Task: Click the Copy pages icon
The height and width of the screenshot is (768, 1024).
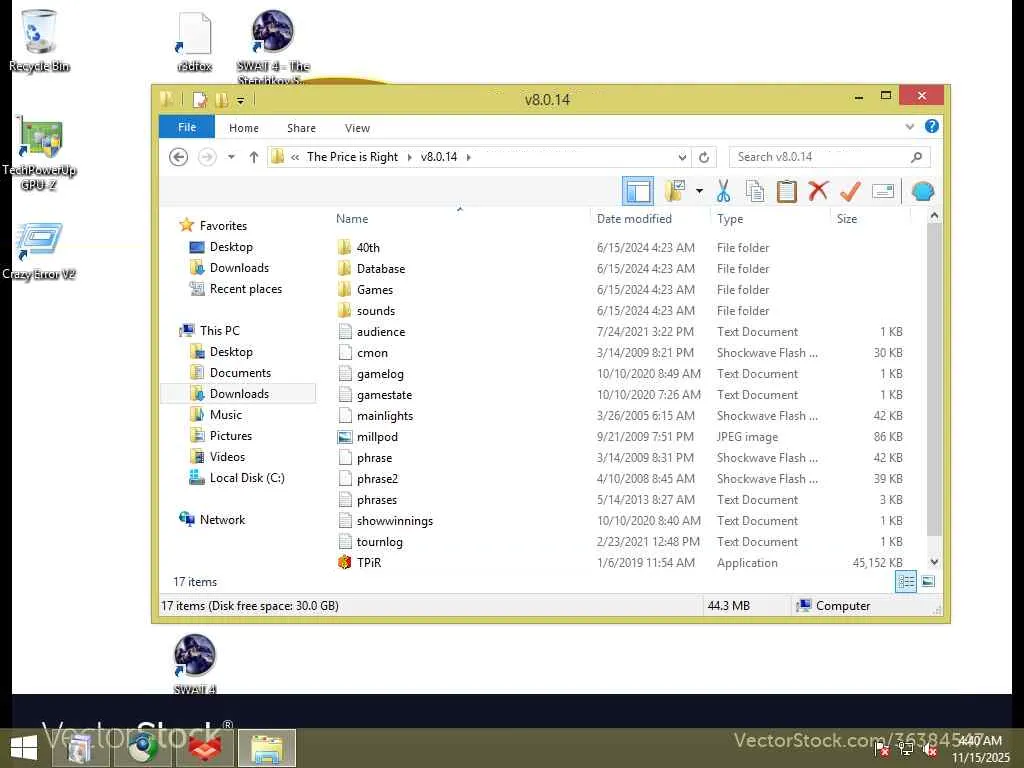Action: point(755,191)
